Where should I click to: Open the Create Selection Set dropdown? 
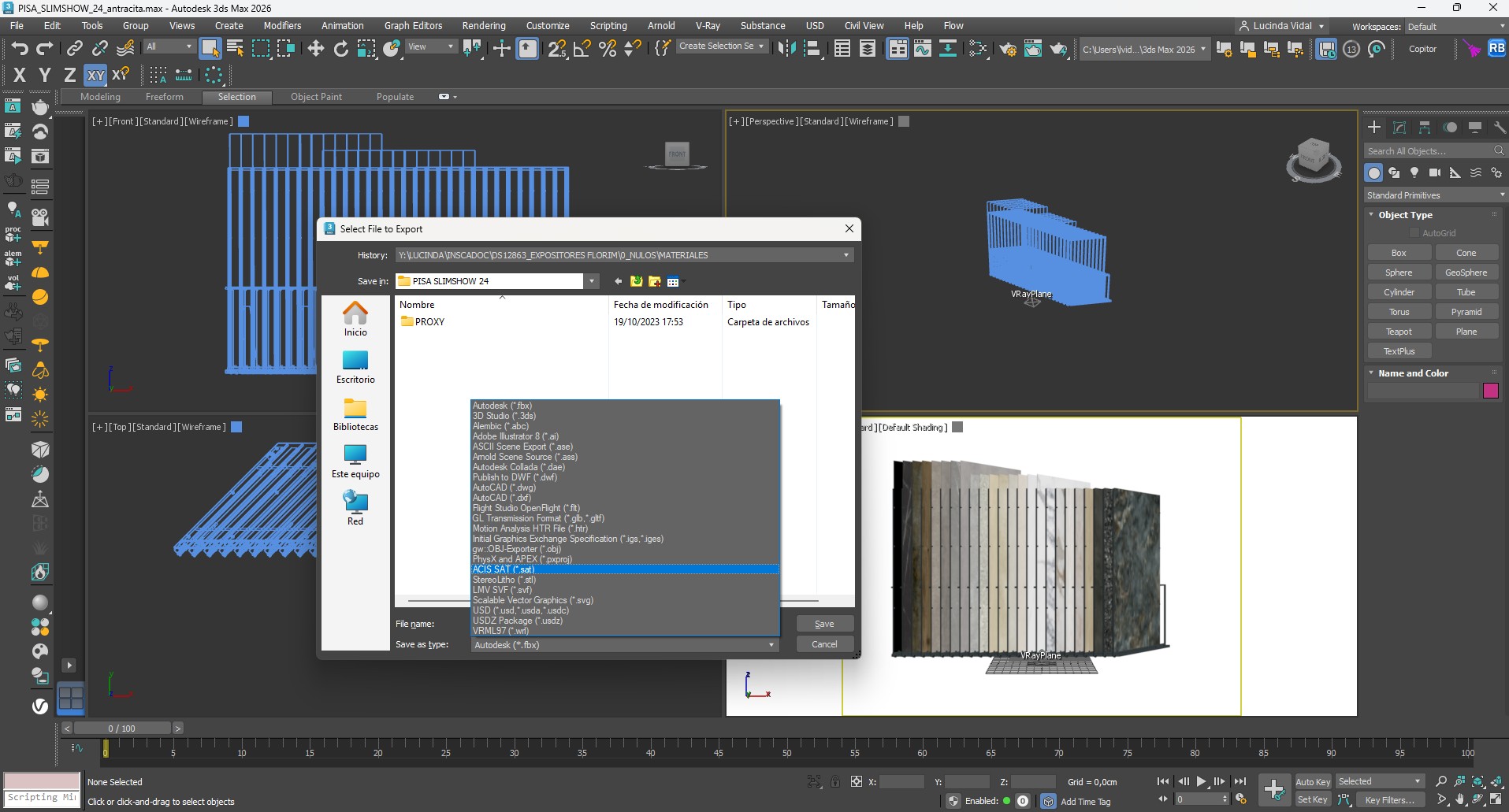721,46
